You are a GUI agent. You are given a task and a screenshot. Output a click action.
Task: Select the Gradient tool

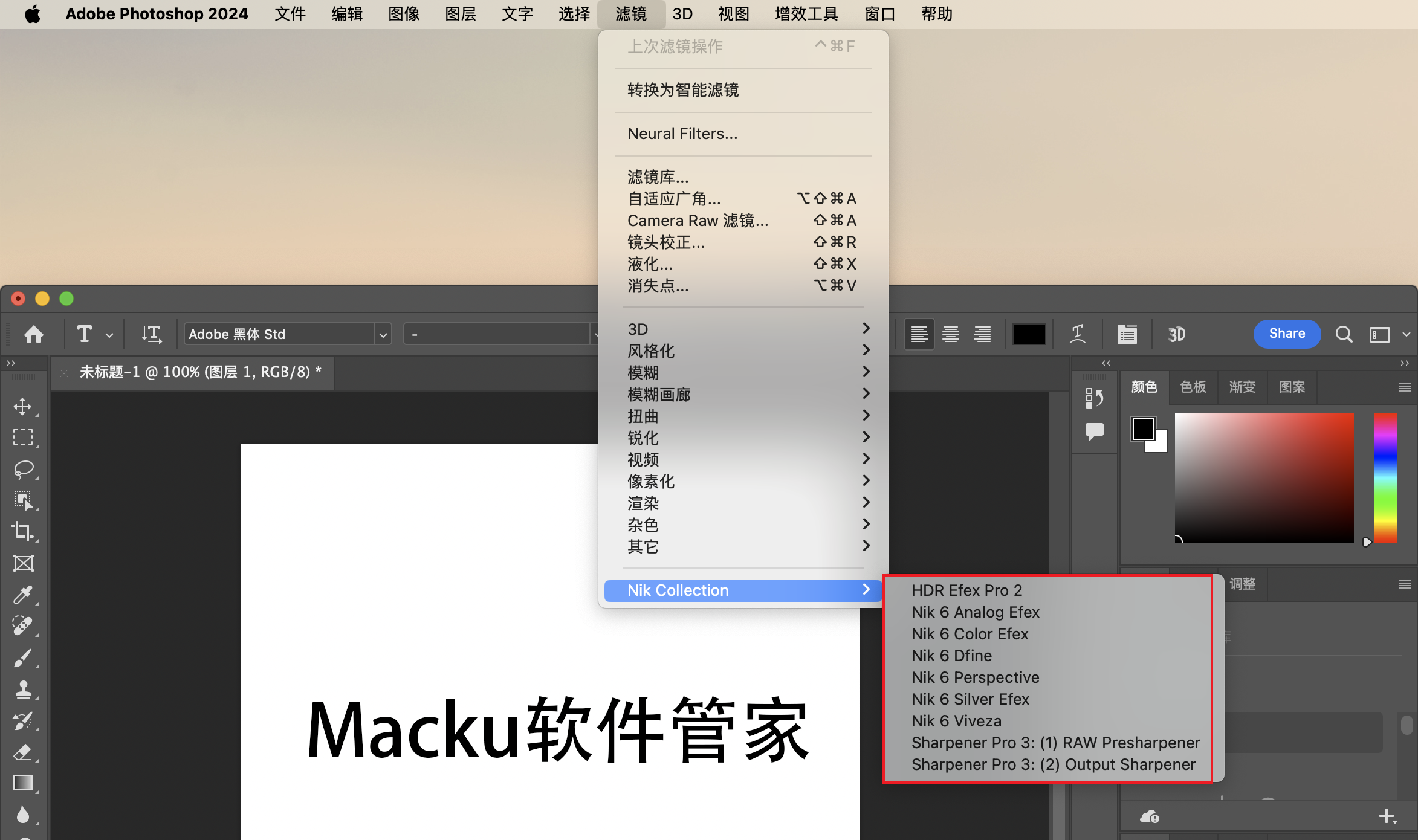pyautogui.click(x=23, y=783)
